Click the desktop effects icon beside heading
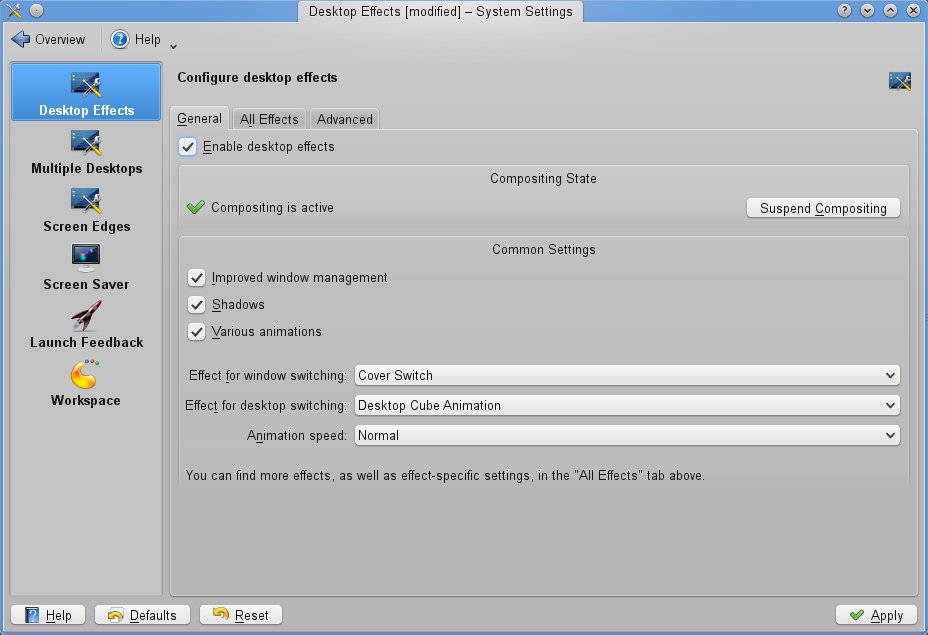Image resolution: width=928 pixels, height=635 pixels. (x=900, y=81)
